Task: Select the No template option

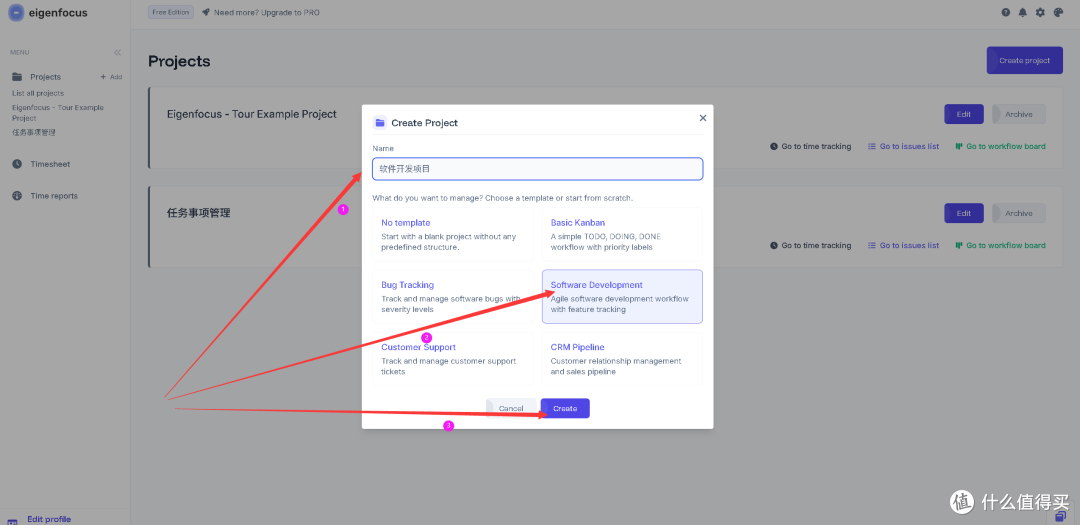Action: 453,234
